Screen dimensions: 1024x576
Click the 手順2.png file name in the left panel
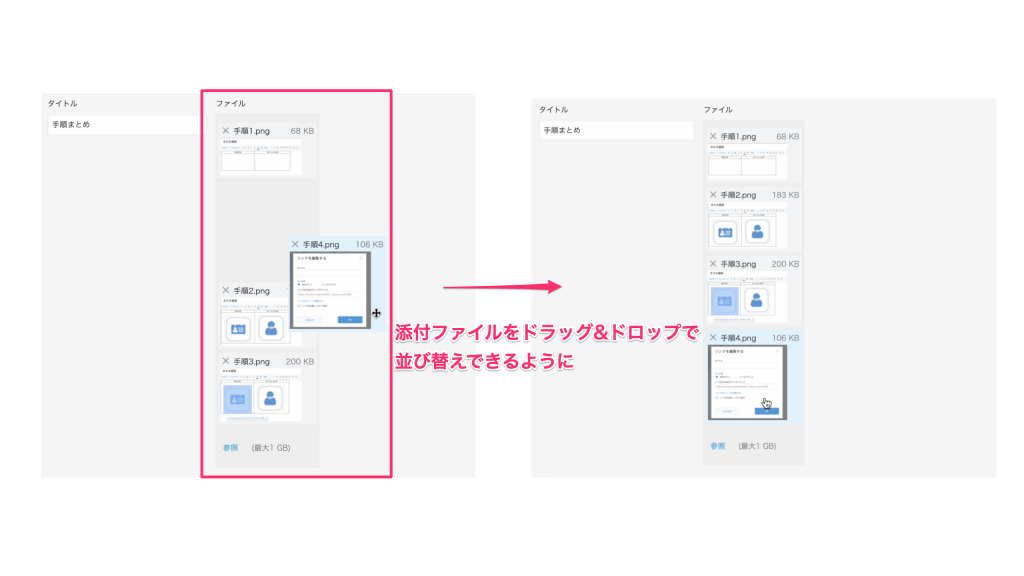click(251, 291)
